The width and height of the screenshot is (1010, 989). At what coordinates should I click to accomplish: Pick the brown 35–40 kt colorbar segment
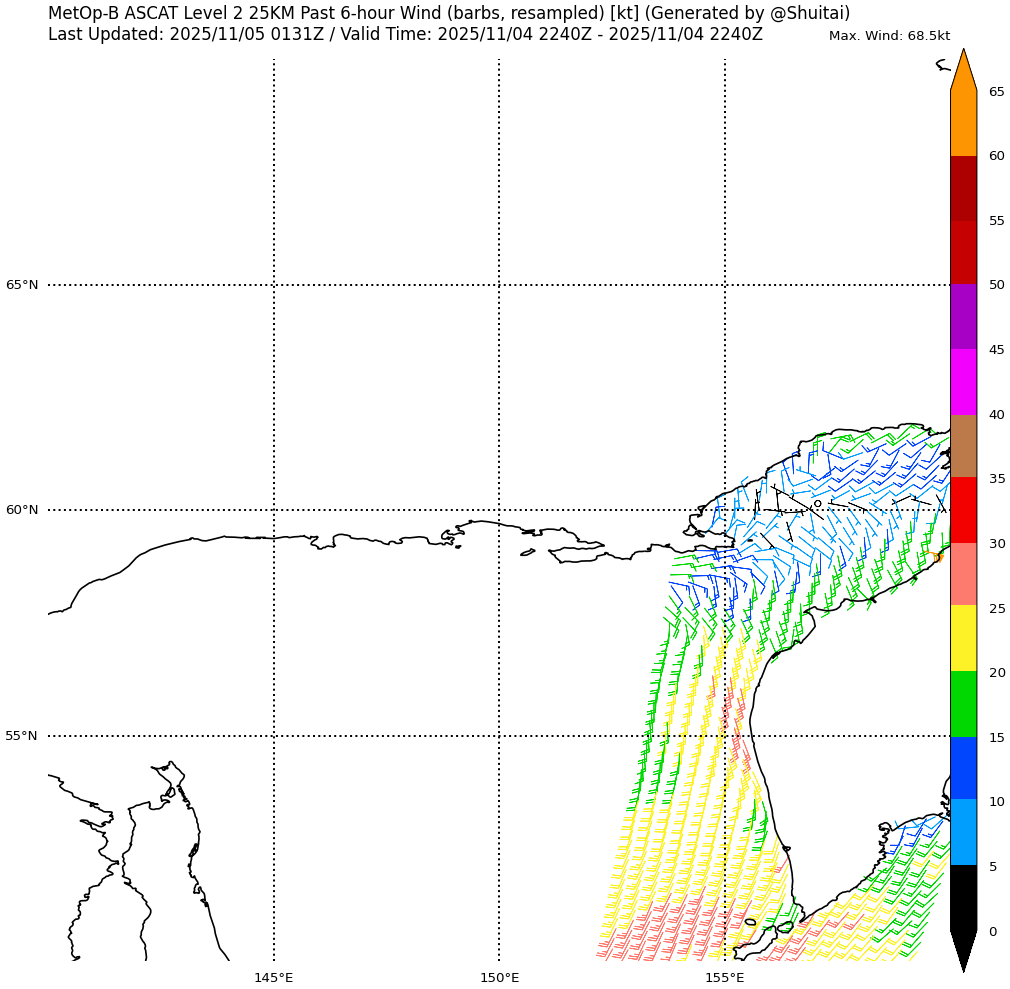[x=963, y=446]
